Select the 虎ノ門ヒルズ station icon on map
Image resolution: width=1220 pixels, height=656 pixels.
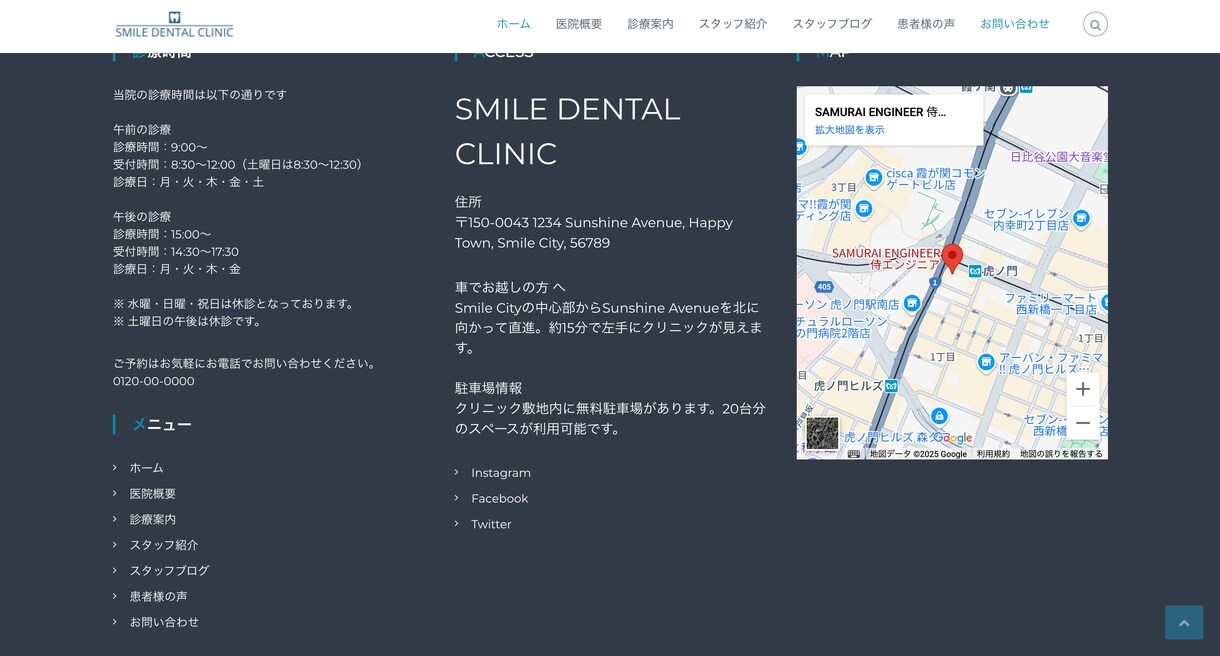891,386
